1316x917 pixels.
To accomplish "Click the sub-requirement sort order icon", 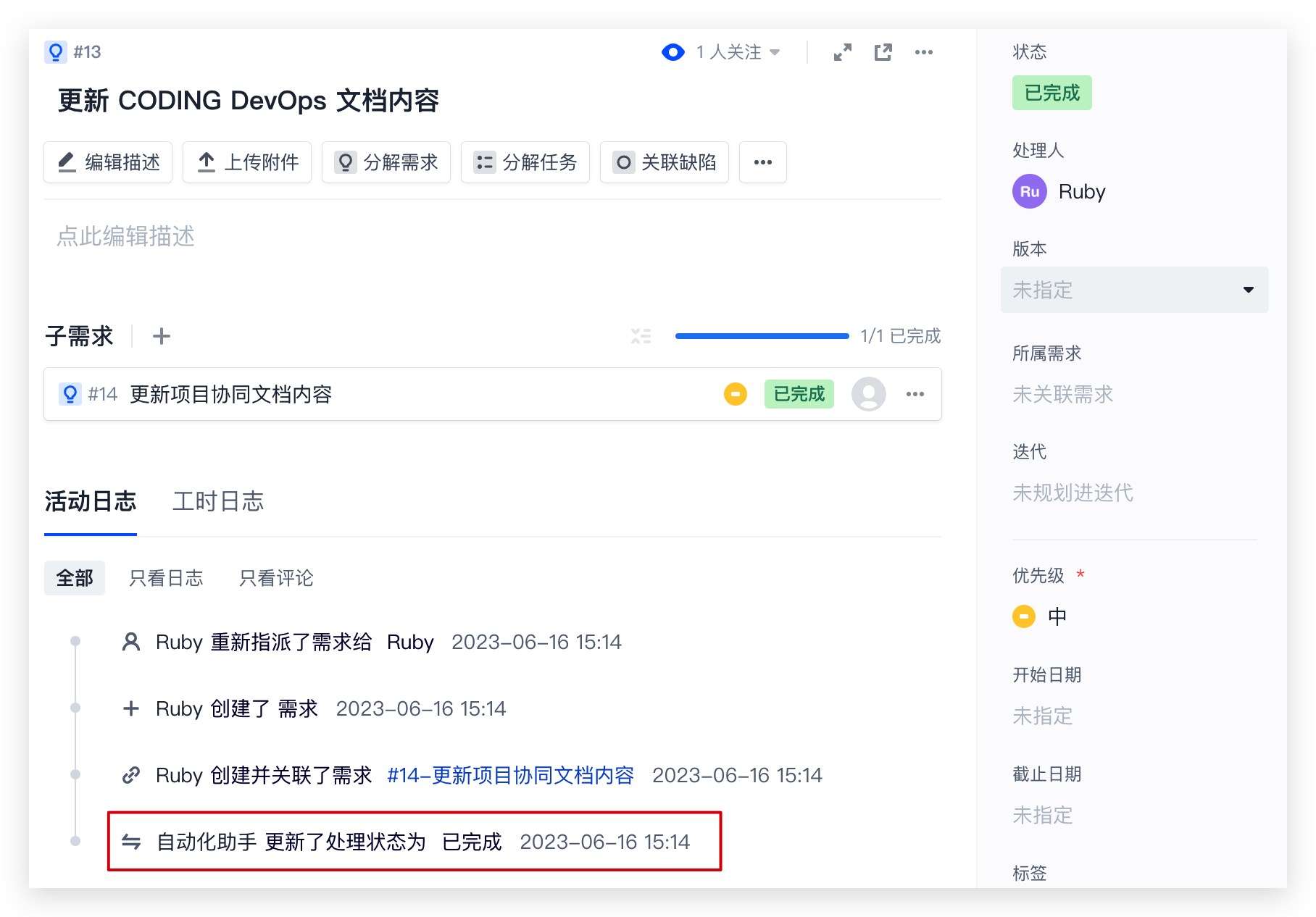I will coord(641,336).
